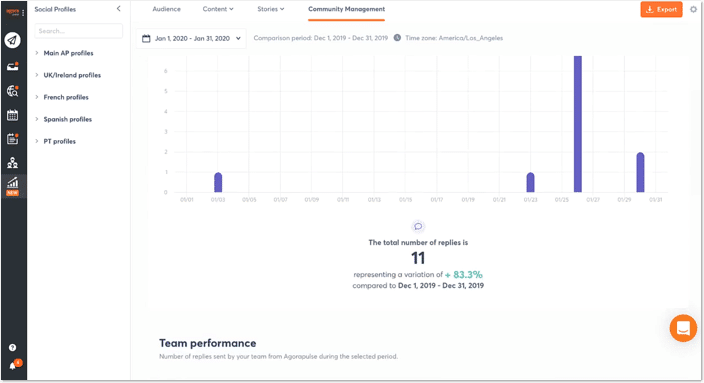This screenshot has width=704, height=383.
Task: Open the Content tab dropdown
Action: [x=218, y=9]
